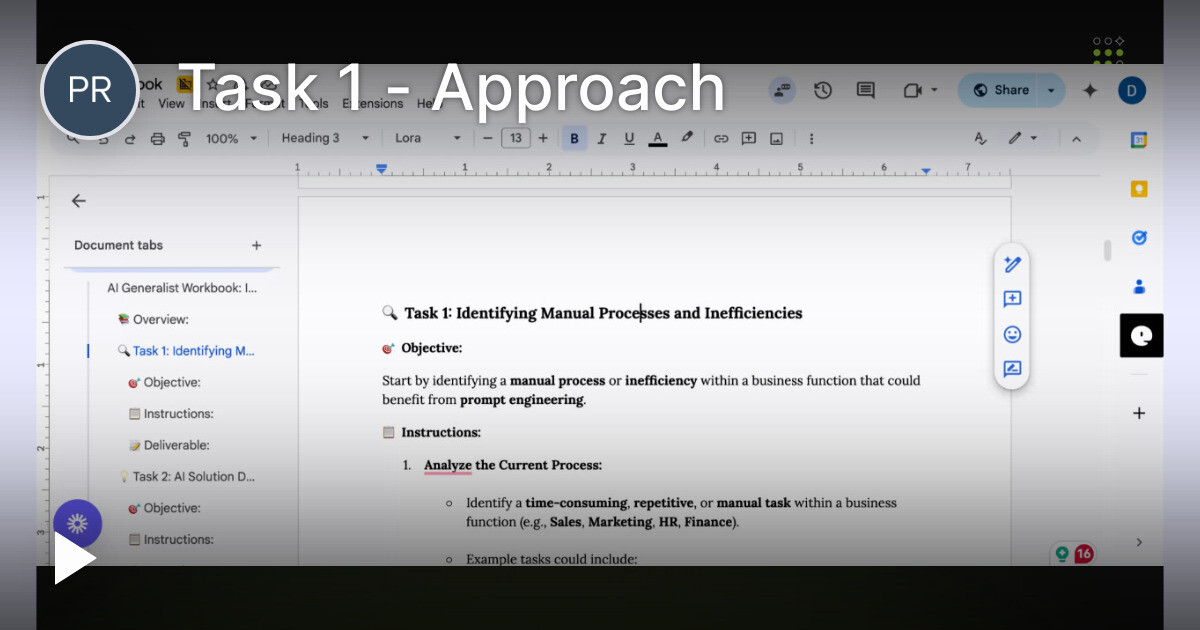1200x630 pixels.
Task: Open the zoom level 100% dropdown
Action: click(x=231, y=138)
